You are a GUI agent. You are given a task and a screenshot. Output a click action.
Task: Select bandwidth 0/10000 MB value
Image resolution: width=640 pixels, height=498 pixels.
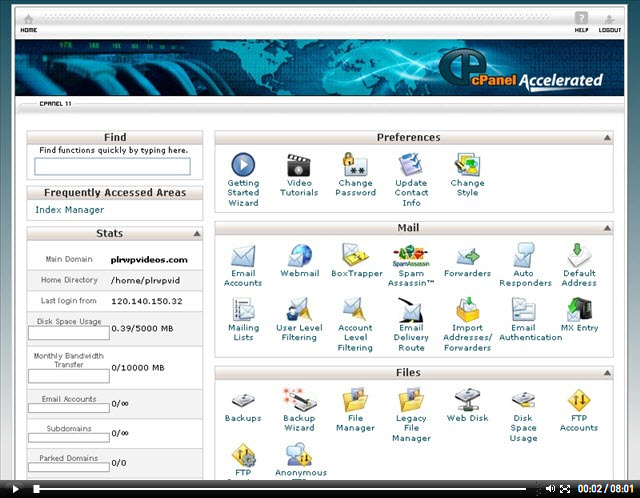pos(138,368)
